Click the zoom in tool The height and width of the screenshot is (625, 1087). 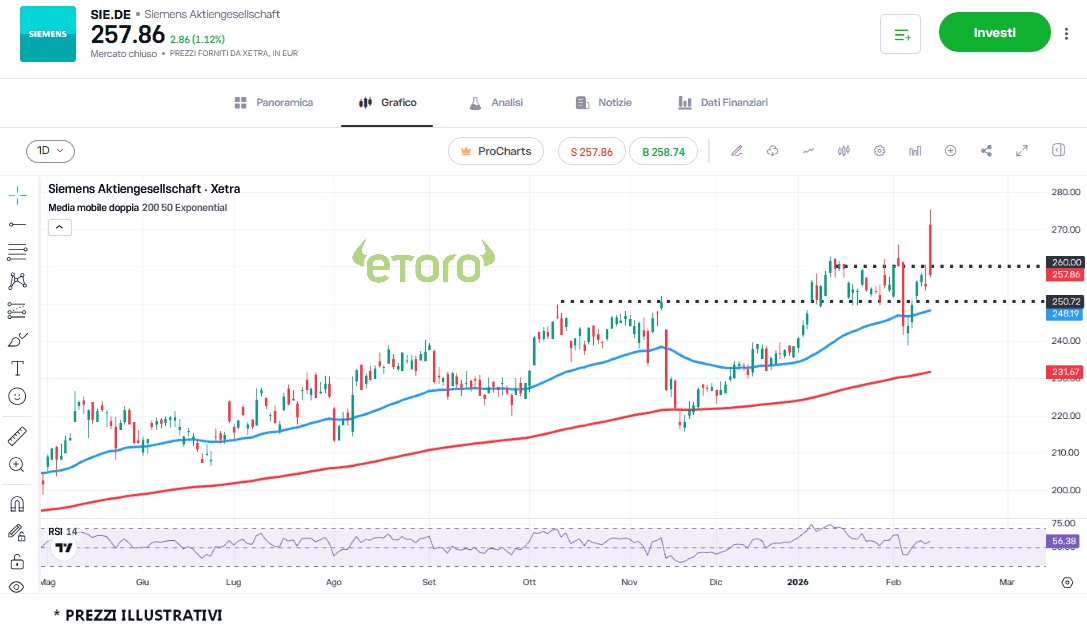pos(17,465)
